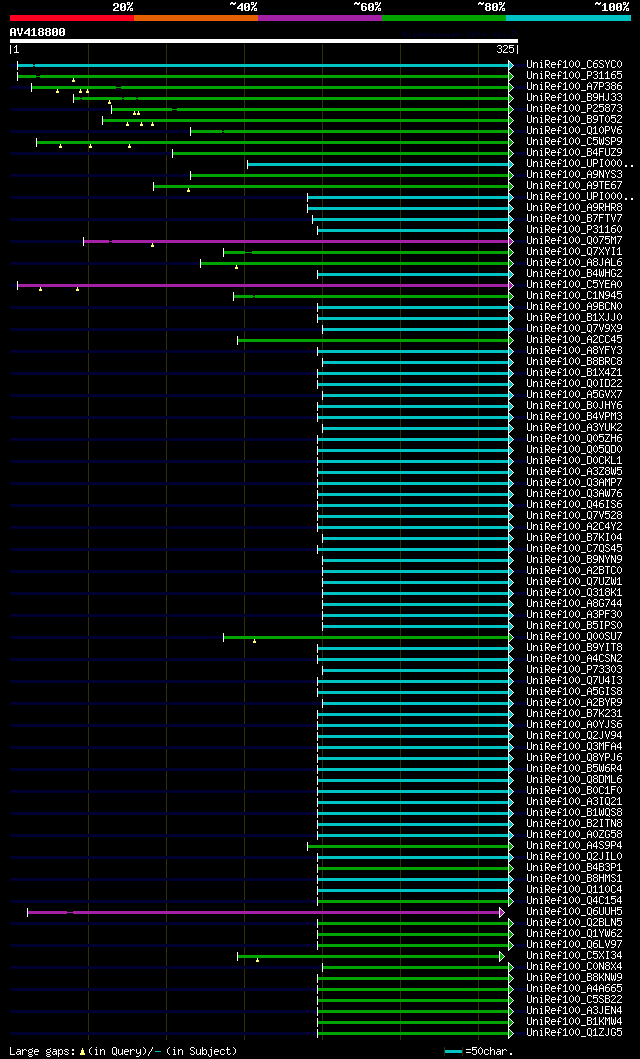This screenshot has height=1059, width=640.
Task: Click the orange ~40% legend segment
Action: (x=196, y=18)
